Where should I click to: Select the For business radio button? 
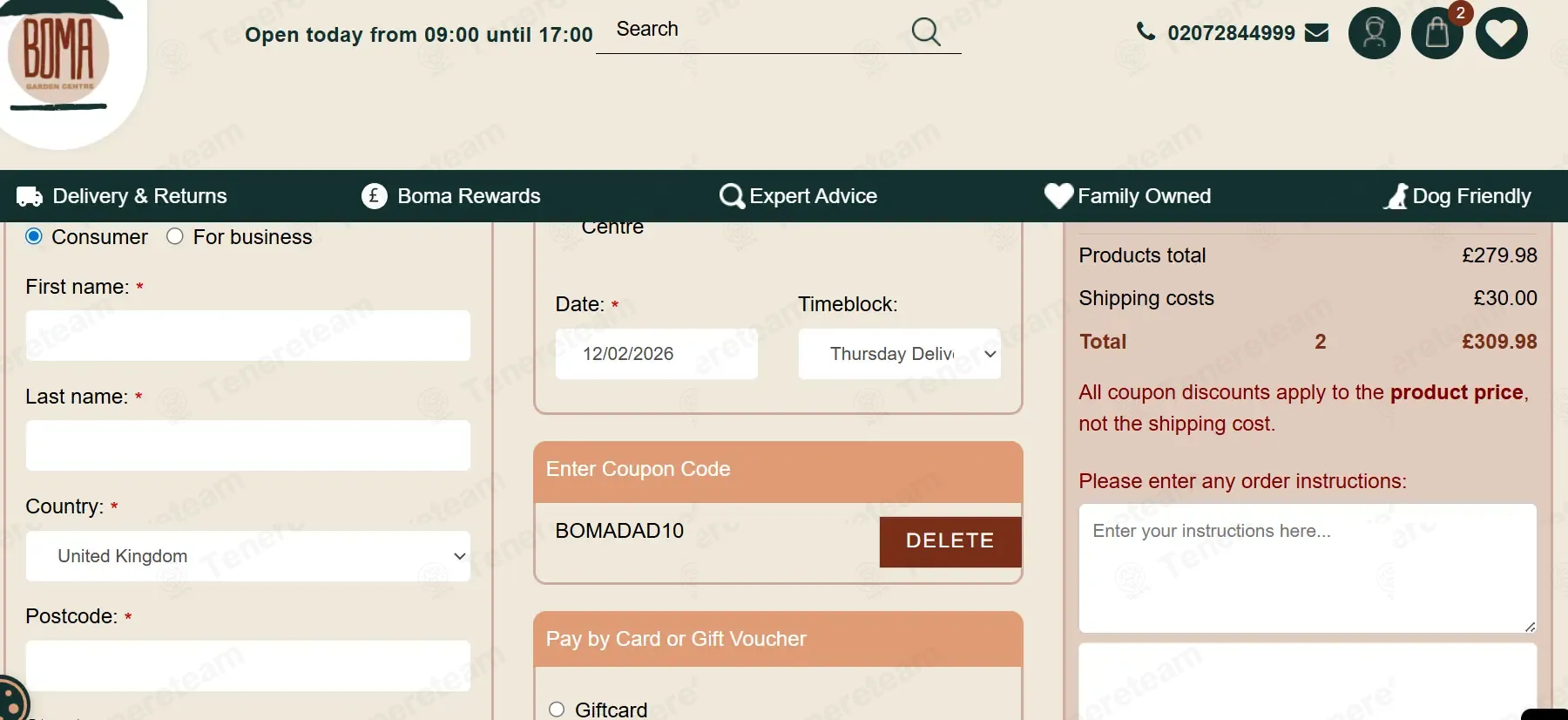tap(175, 236)
